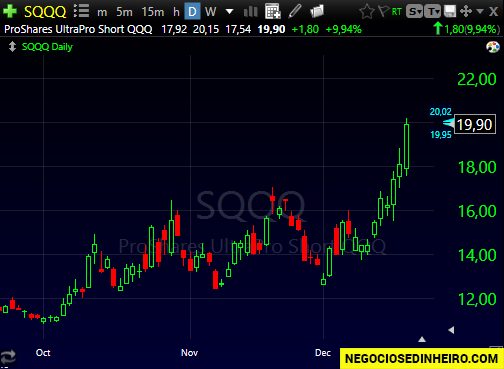This screenshot has height=369, width=504.
Task: Click the ProShares UltraPro Short QQQ name
Action: coord(78,29)
